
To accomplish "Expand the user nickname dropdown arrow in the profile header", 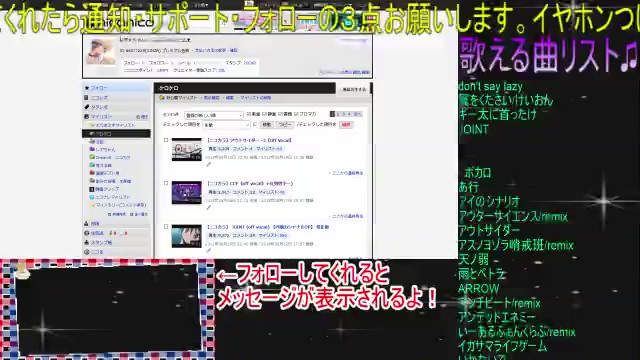I will click(x=189, y=40).
